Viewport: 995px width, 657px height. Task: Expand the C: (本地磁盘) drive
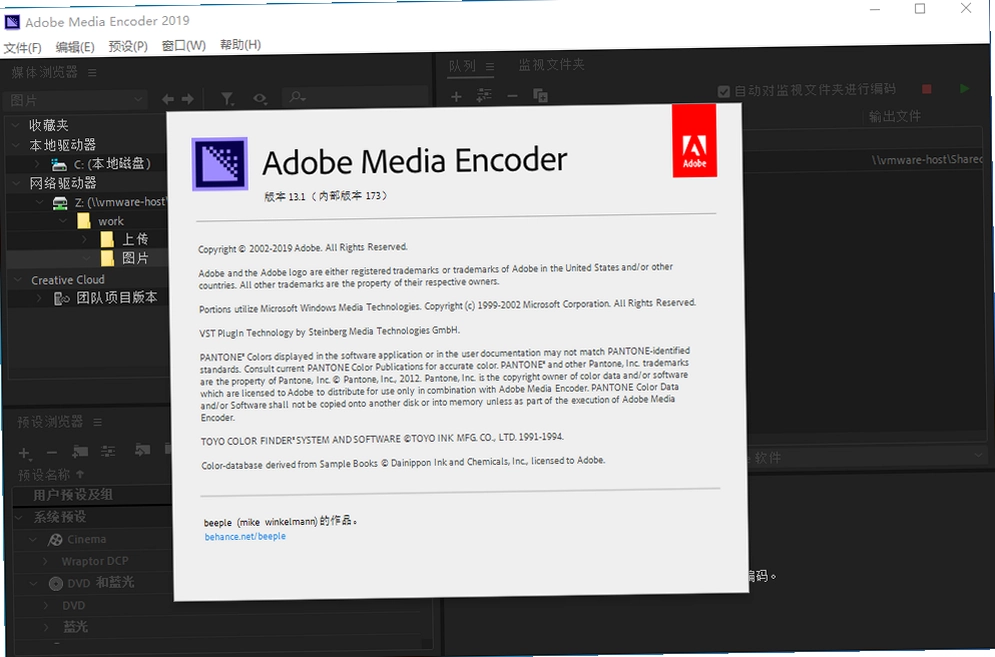[x=37, y=164]
